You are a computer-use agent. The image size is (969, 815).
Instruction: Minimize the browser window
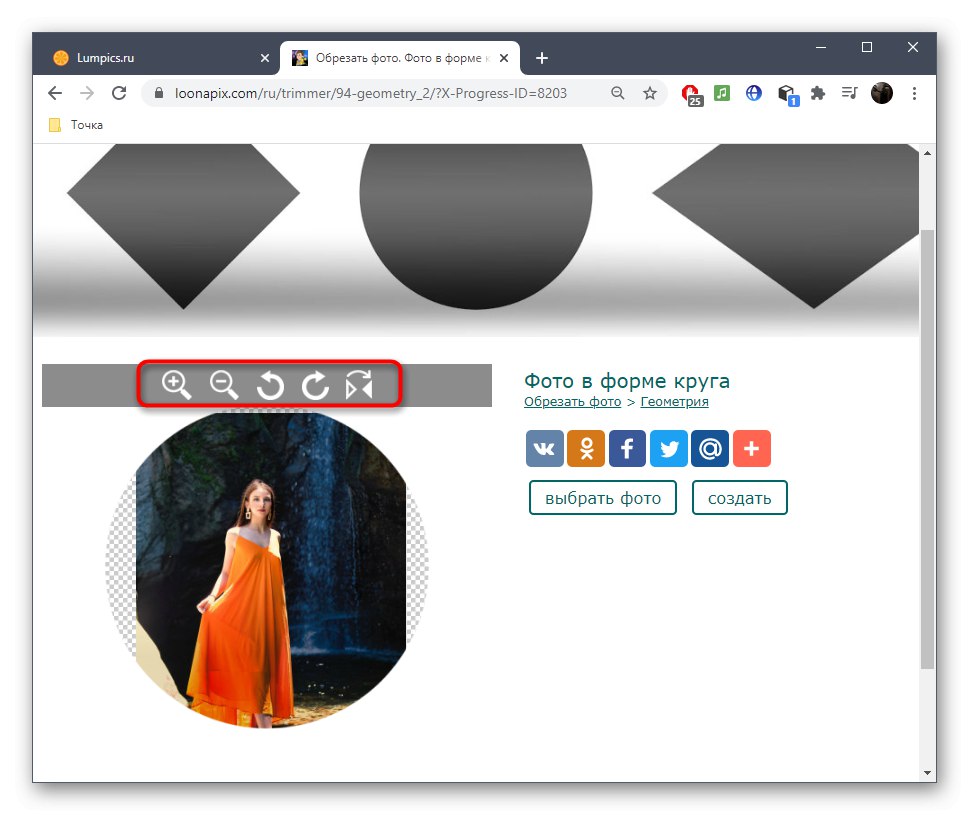pos(821,47)
